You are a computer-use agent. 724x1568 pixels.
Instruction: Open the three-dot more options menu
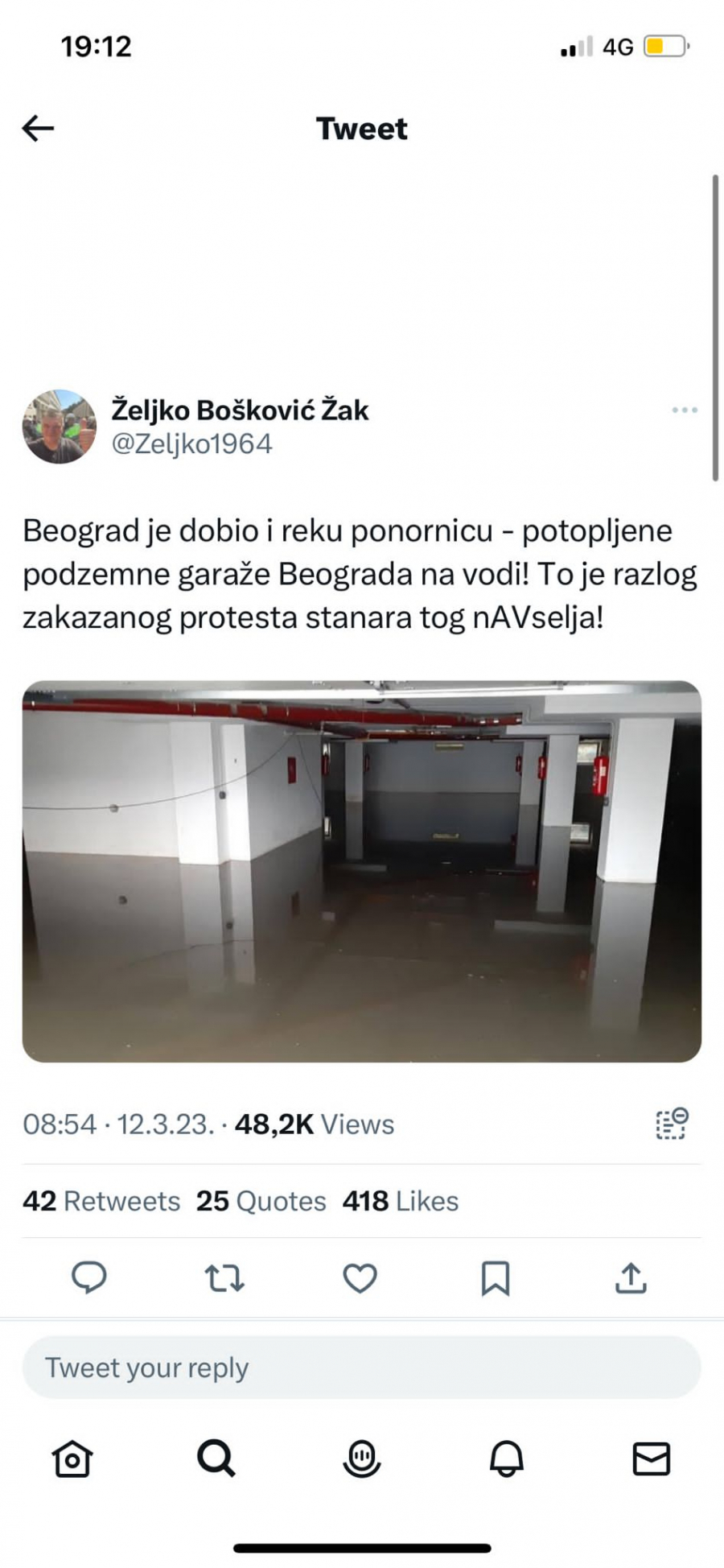pos(685,411)
